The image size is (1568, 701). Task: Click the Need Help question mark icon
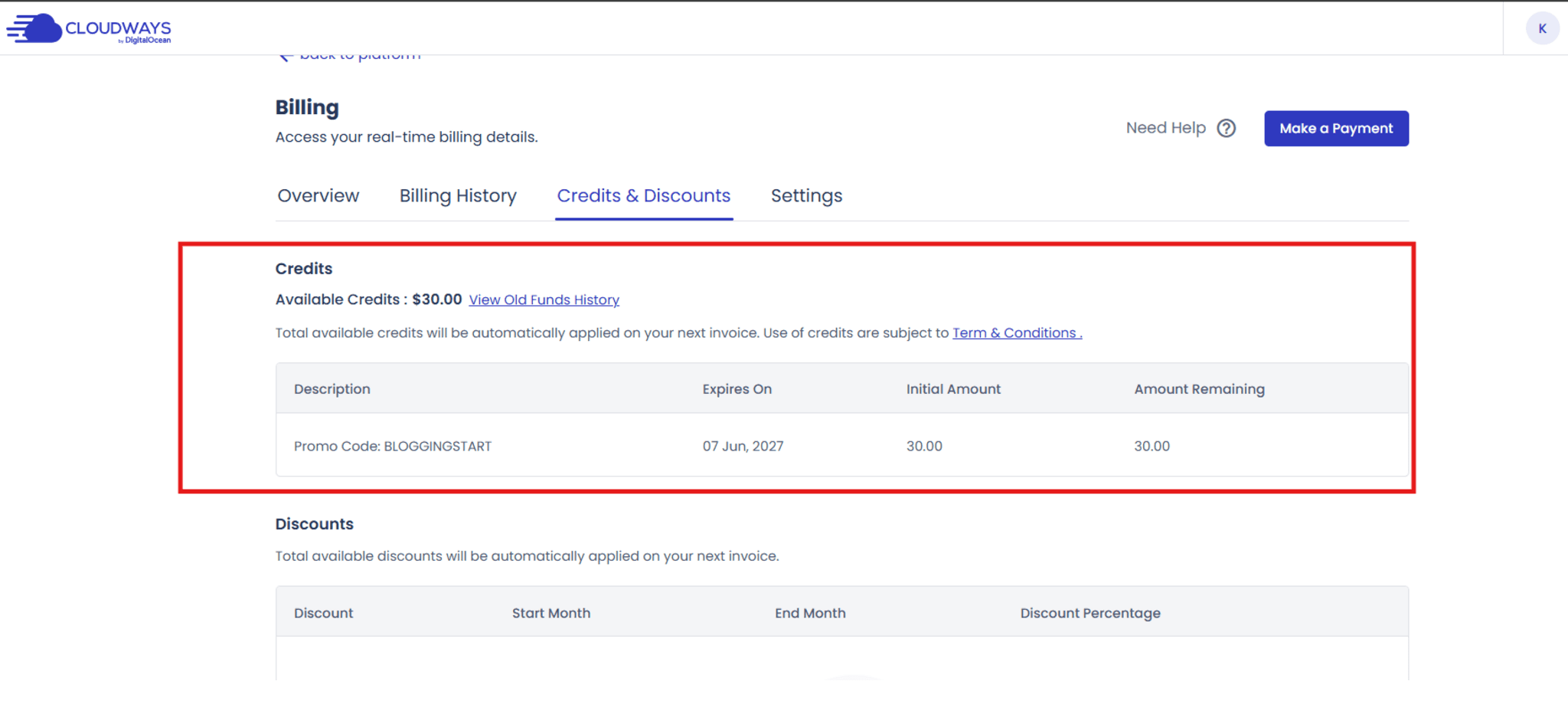point(1227,128)
